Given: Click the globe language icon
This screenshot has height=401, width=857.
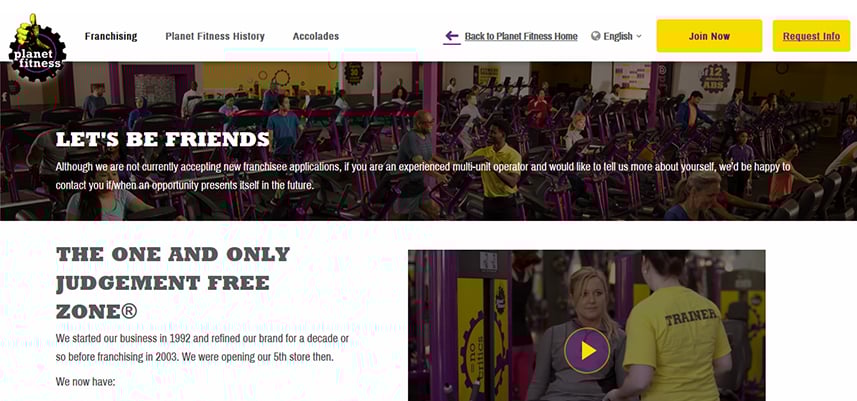Looking at the screenshot, I should (x=596, y=36).
